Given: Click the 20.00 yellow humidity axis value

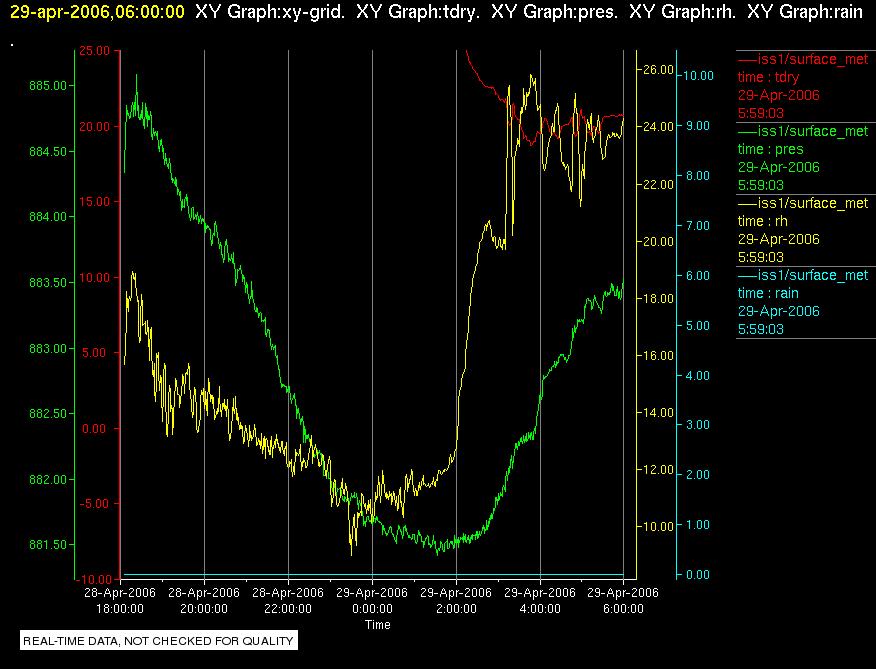Looking at the screenshot, I should (658, 241).
